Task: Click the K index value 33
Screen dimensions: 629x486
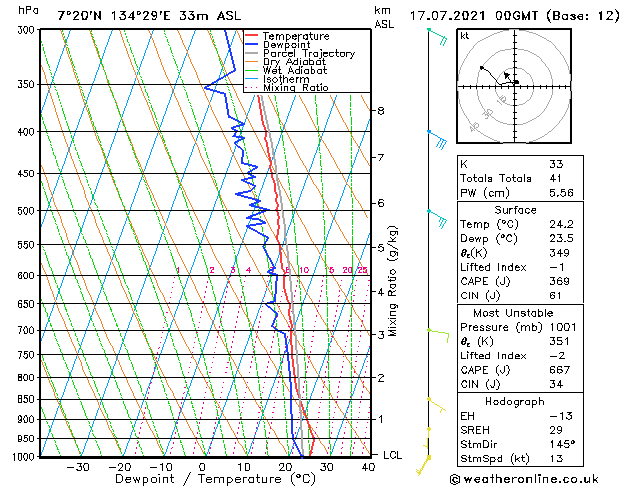Action: click(556, 164)
